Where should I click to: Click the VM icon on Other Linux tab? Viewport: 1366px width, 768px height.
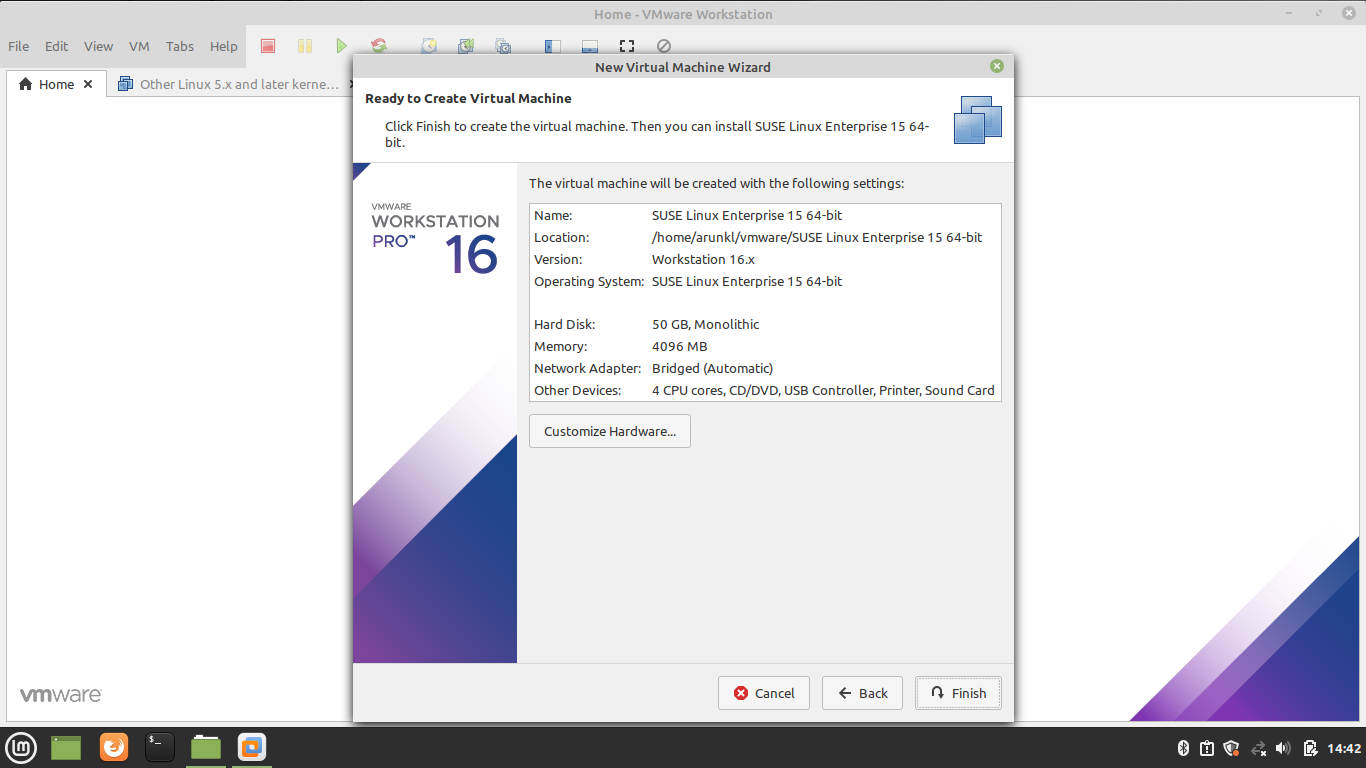click(125, 84)
